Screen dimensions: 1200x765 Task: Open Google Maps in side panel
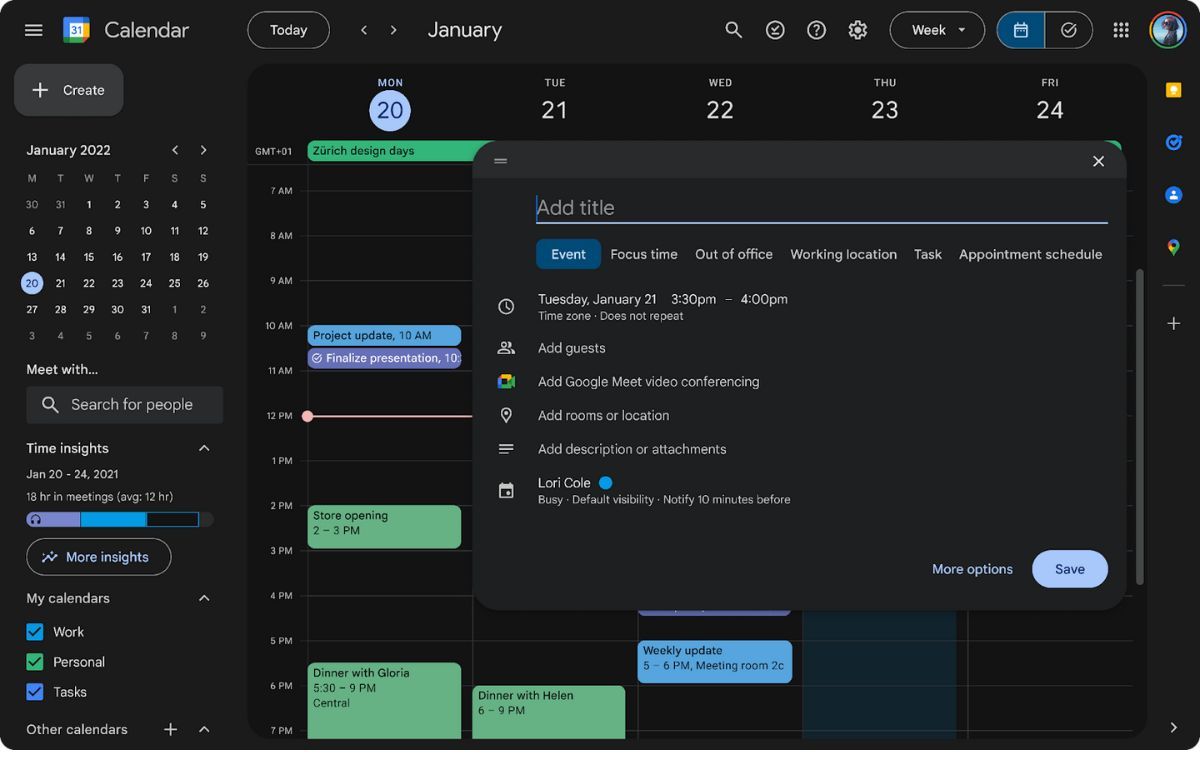tap(1174, 247)
